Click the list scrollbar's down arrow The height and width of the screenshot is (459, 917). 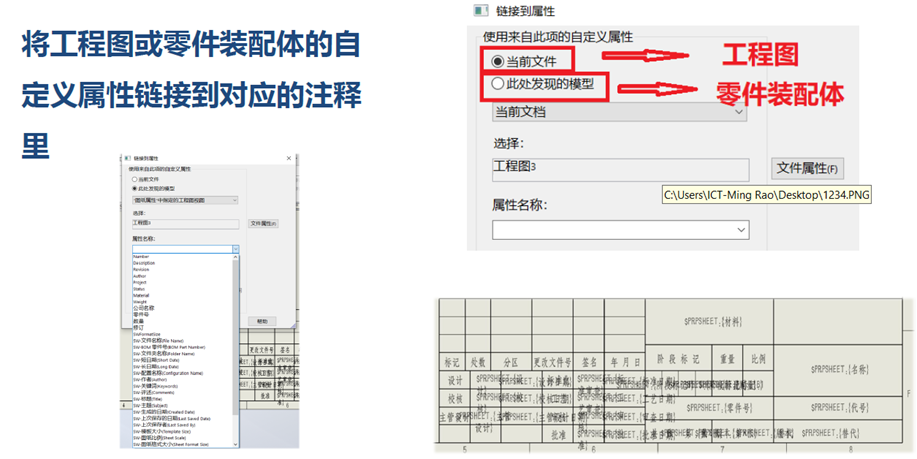tap(236, 444)
